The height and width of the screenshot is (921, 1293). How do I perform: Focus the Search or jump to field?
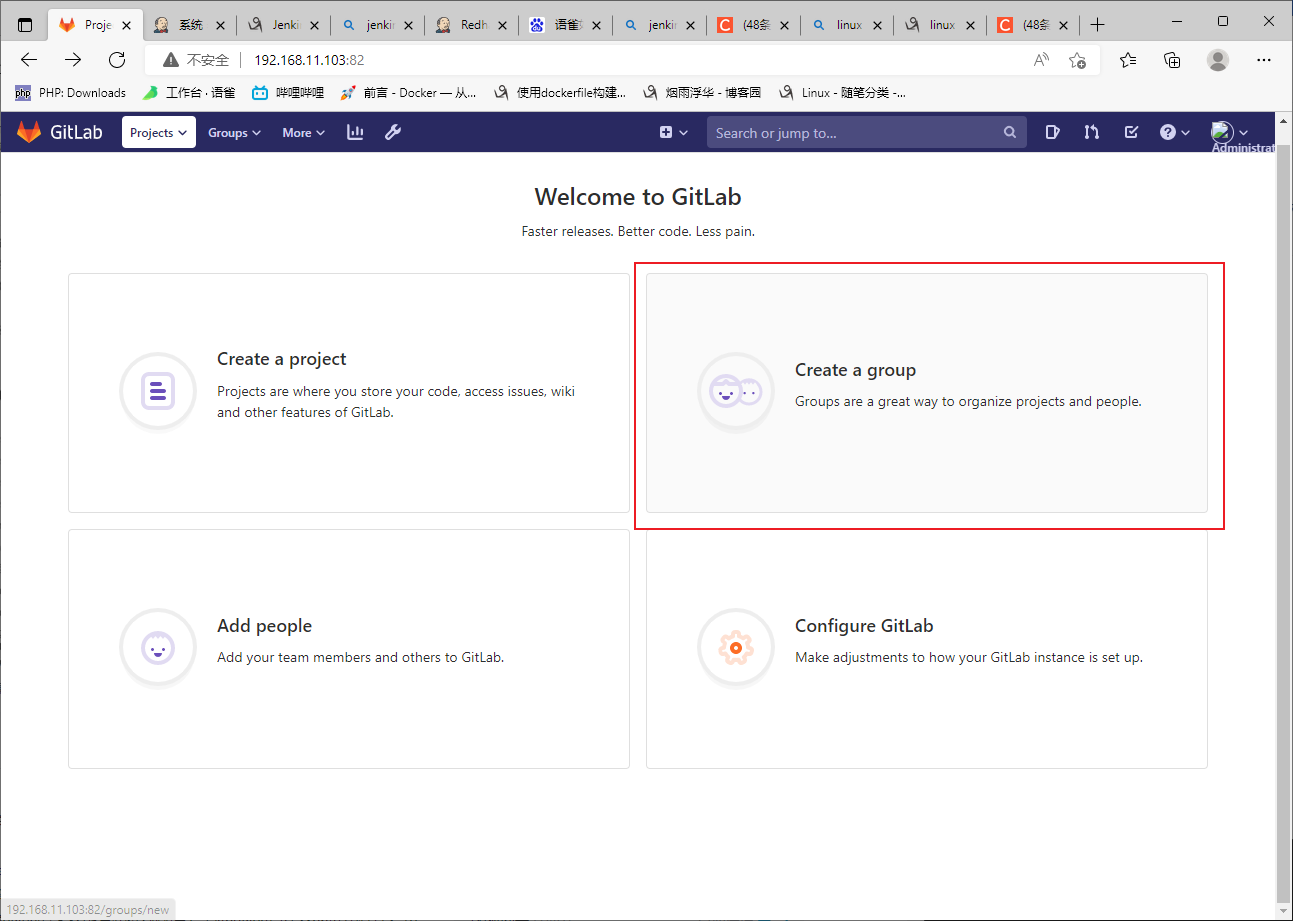867,133
